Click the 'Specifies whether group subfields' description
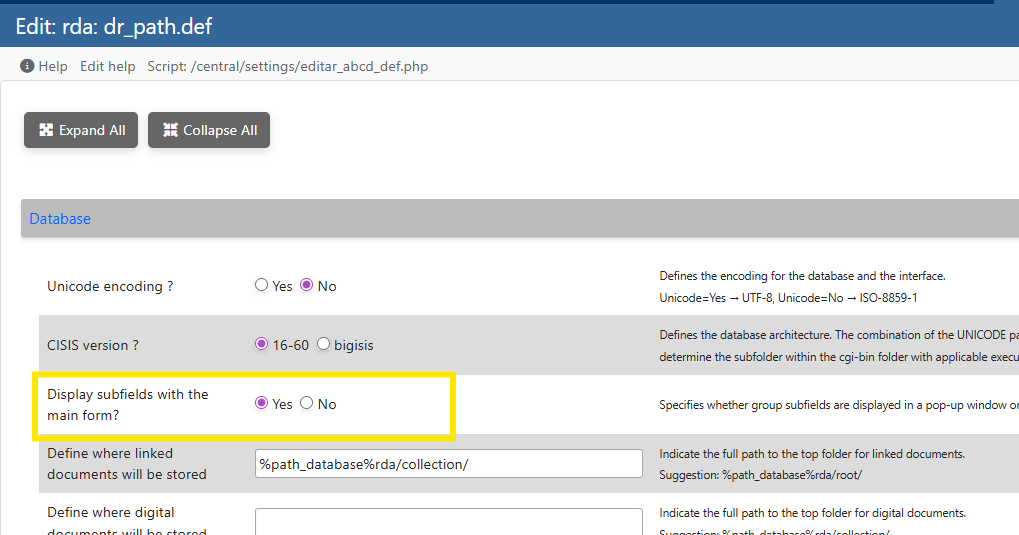1019x535 pixels. (x=838, y=405)
